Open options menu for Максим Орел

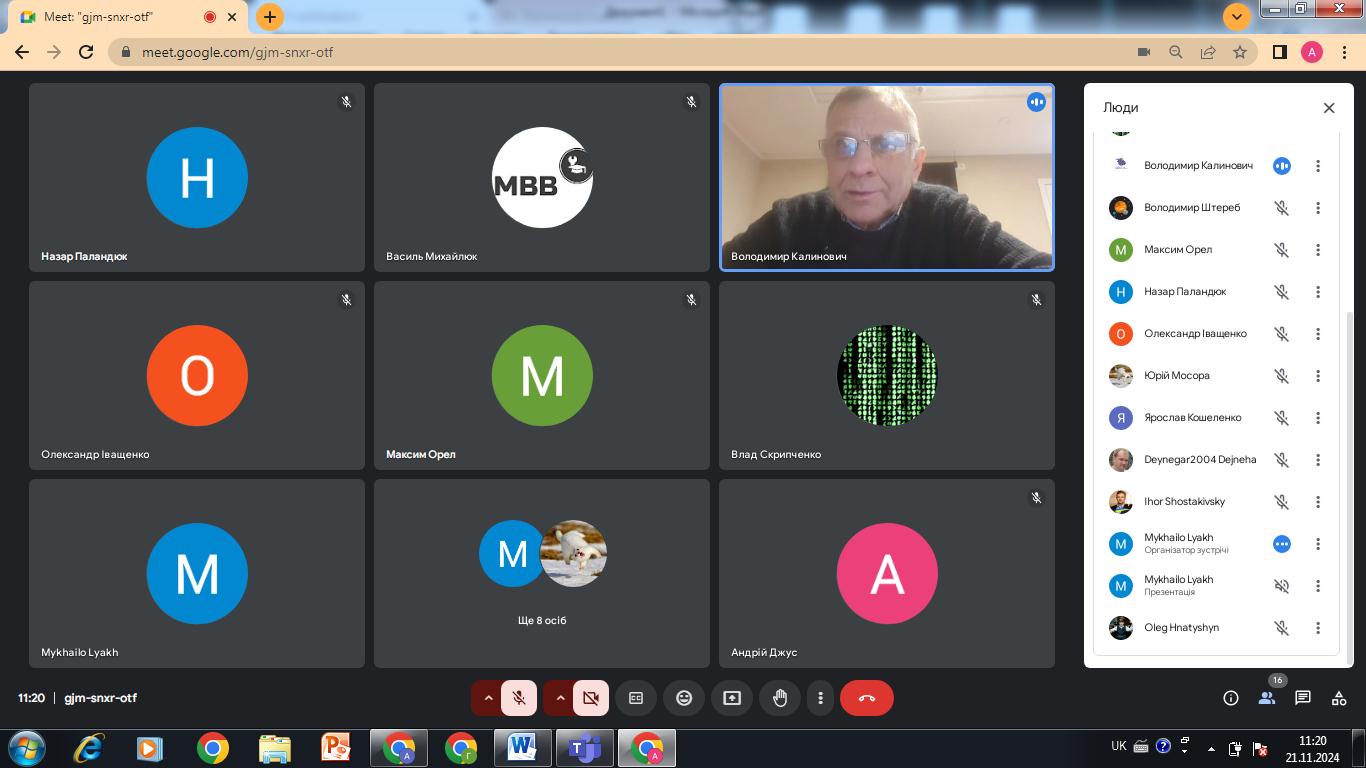1318,250
